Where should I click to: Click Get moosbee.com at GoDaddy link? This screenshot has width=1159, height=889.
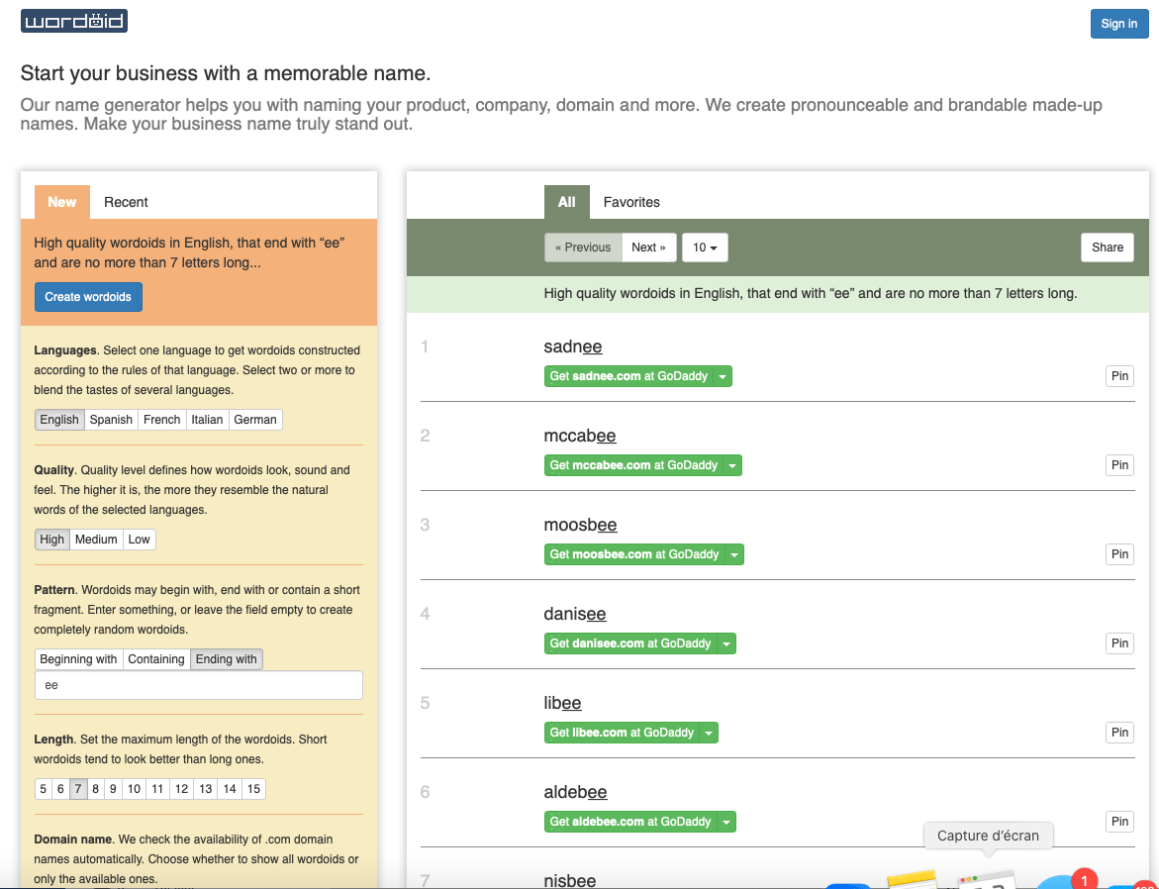click(634, 555)
